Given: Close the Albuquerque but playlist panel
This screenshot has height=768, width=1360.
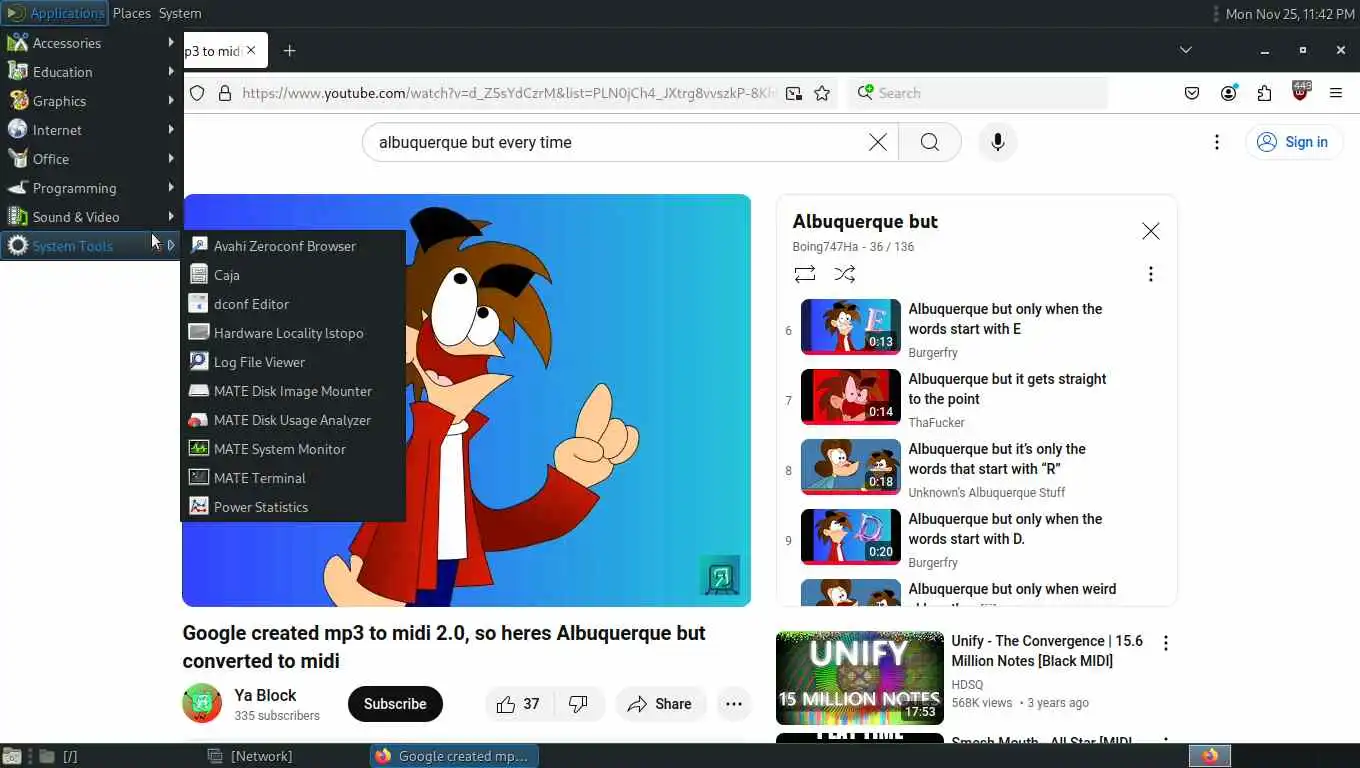Looking at the screenshot, I should point(1151,231).
